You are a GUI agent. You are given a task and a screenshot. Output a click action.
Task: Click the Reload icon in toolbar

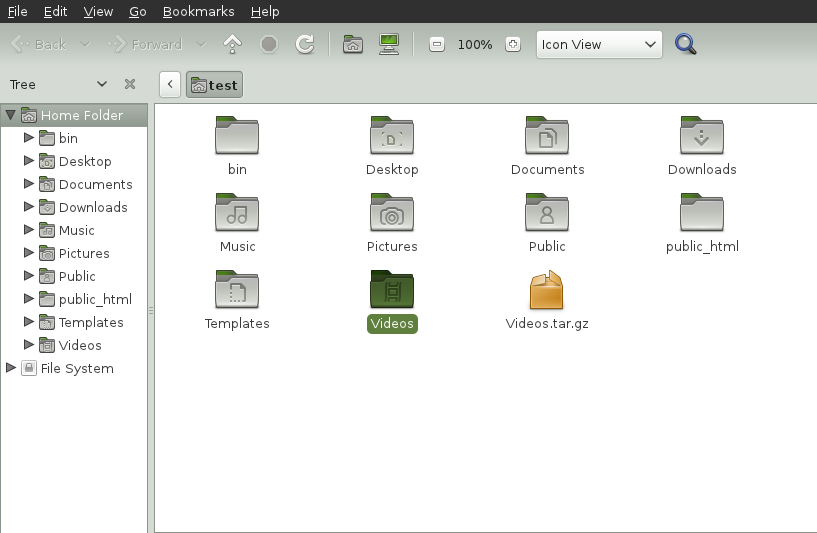(305, 44)
